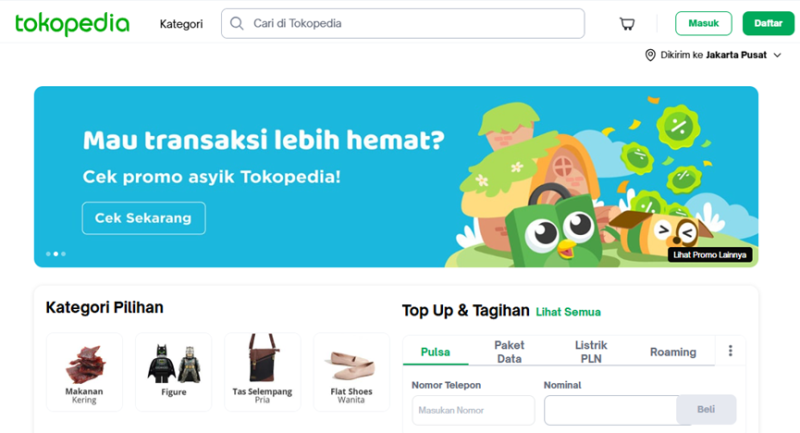Open the Tas Selempang Pria category

pos(262,372)
